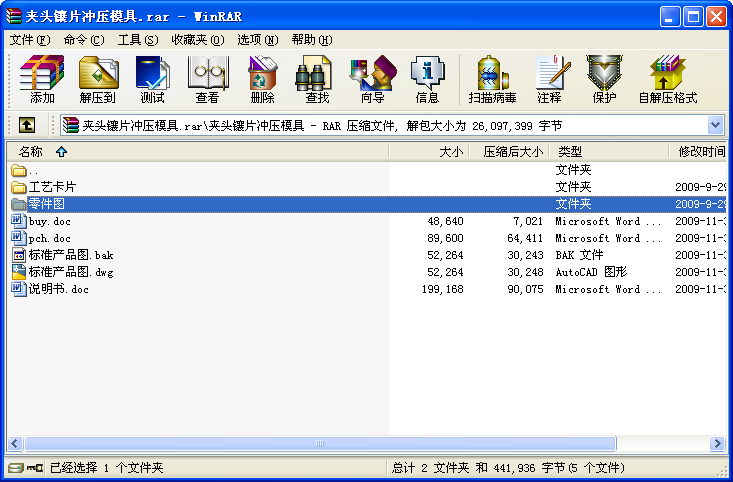Expand the archive path dropdown arrow
Image resolution: width=733 pixels, height=482 pixels.
[x=715, y=125]
